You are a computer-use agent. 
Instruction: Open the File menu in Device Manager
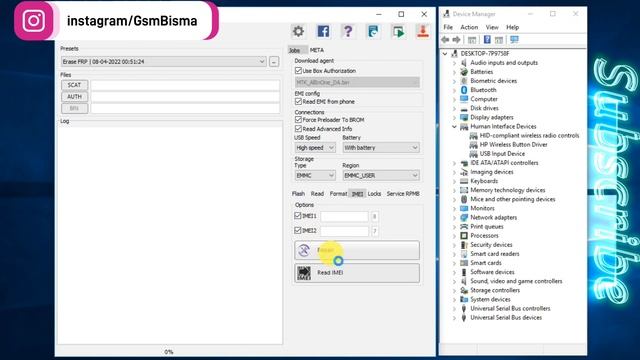coord(448,27)
